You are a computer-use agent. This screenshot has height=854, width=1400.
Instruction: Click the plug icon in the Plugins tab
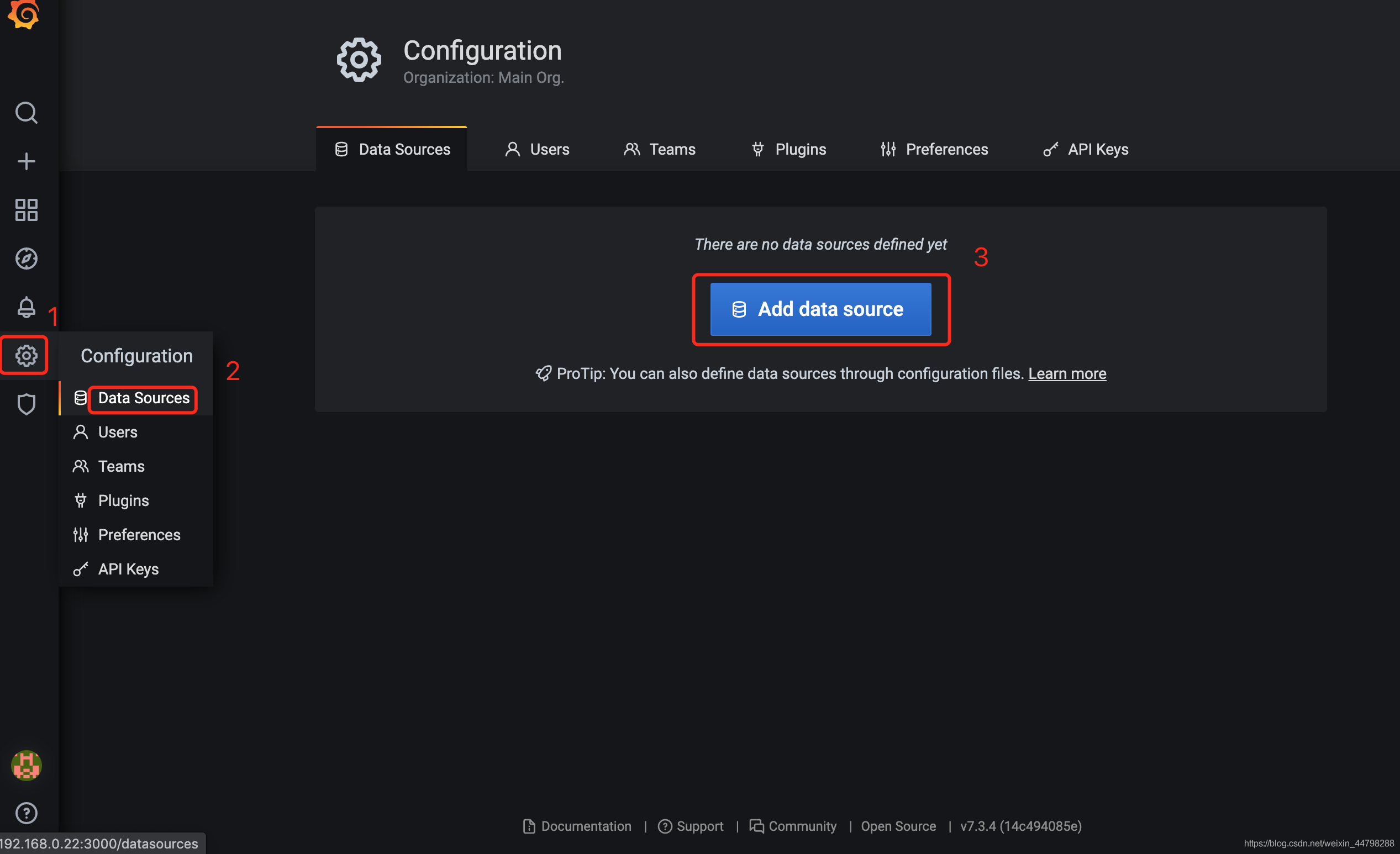point(758,150)
